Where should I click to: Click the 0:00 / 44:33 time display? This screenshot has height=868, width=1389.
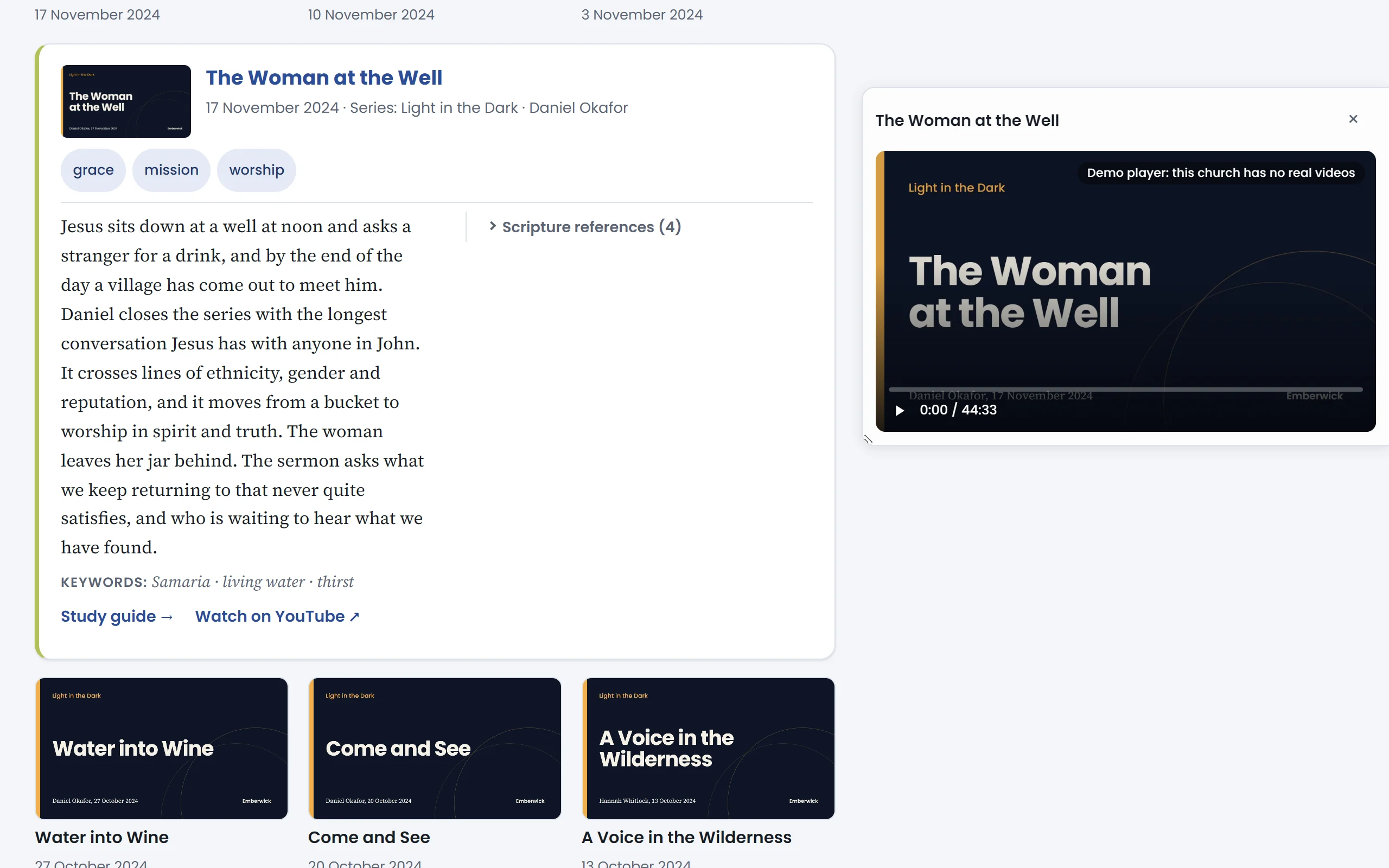tap(958, 410)
